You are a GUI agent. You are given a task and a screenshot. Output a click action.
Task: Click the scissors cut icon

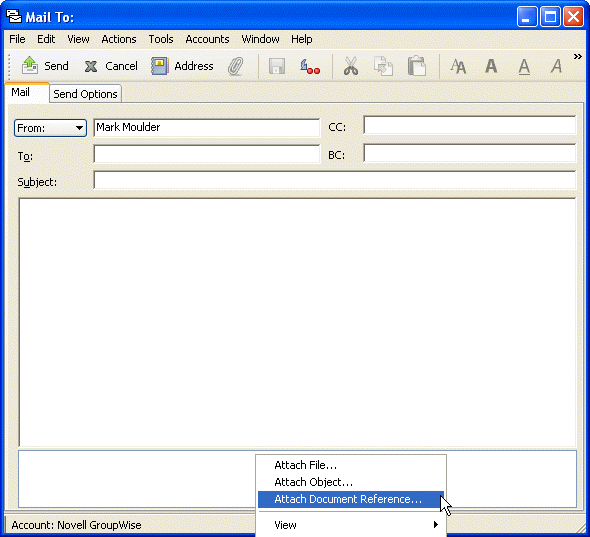[x=351, y=66]
